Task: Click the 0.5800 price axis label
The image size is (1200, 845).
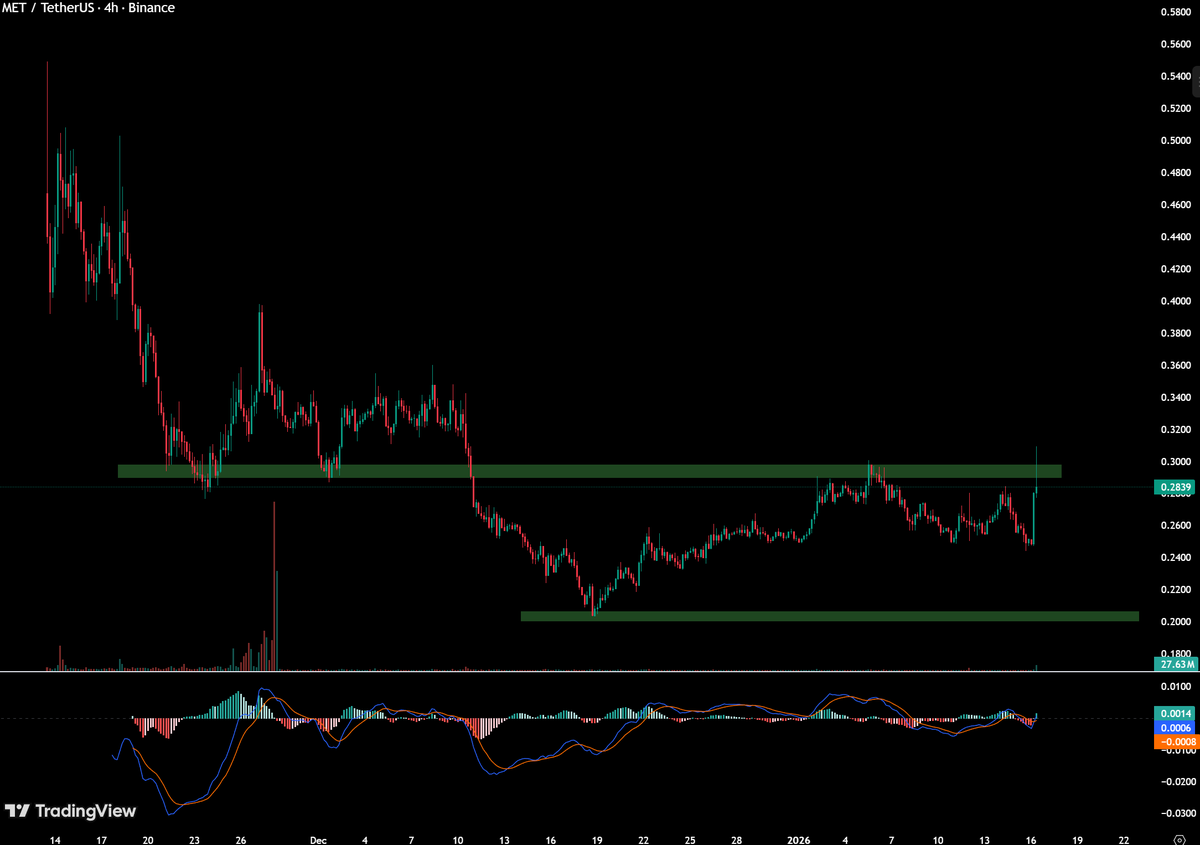Action: pos(1174,12)
